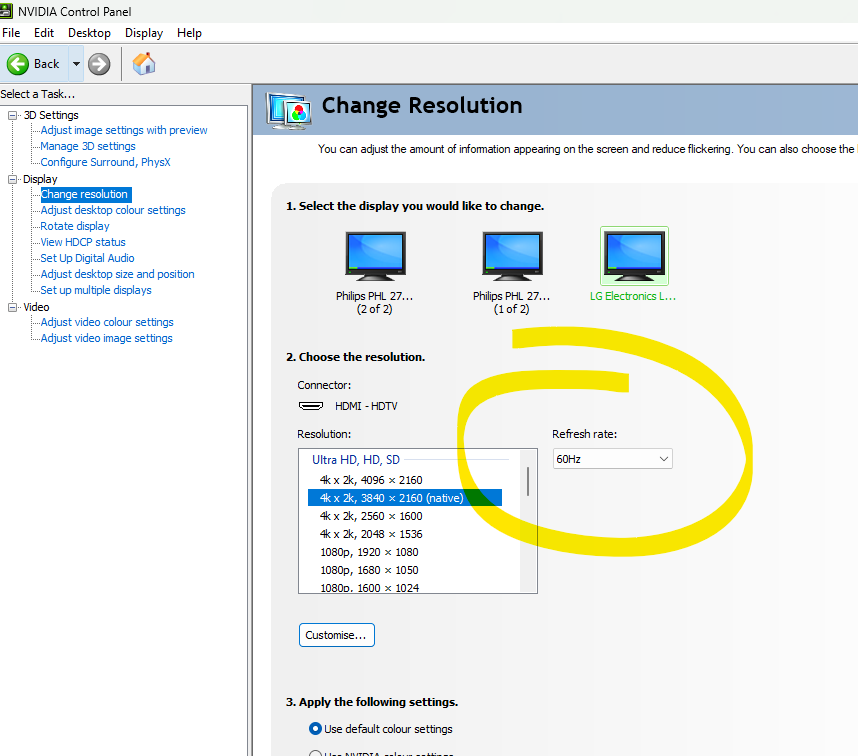Click the resolution list scrollbar thumb
The image size is (858, 756).
tap(528, 481)
